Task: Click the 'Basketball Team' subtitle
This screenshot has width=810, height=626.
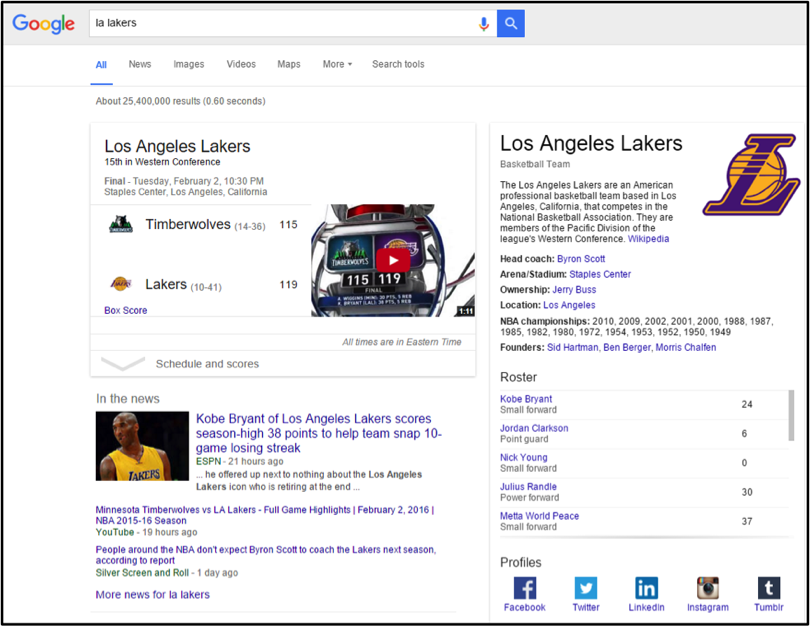Action: [x=535, y=164]
